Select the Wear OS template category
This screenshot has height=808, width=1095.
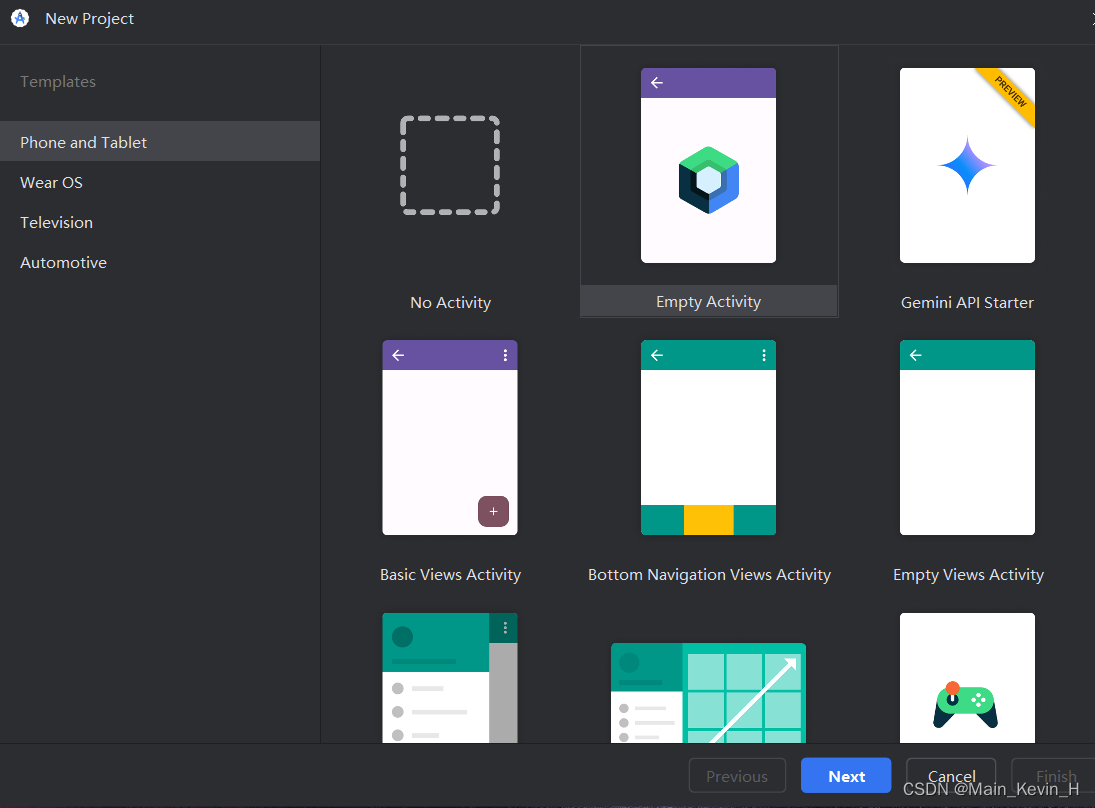(160, 182)
